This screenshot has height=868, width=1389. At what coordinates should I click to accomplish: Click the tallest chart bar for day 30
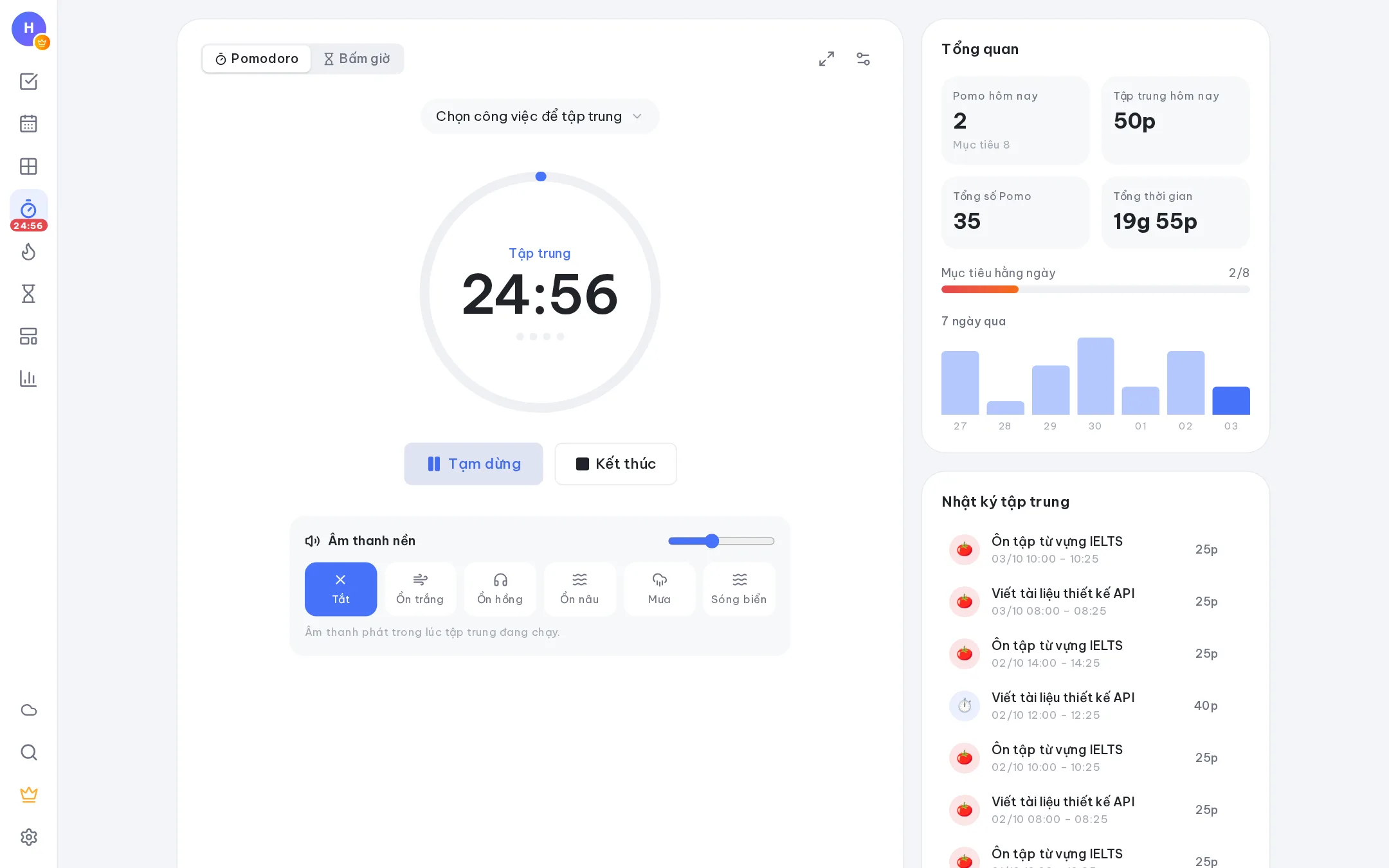point(1095,376)
